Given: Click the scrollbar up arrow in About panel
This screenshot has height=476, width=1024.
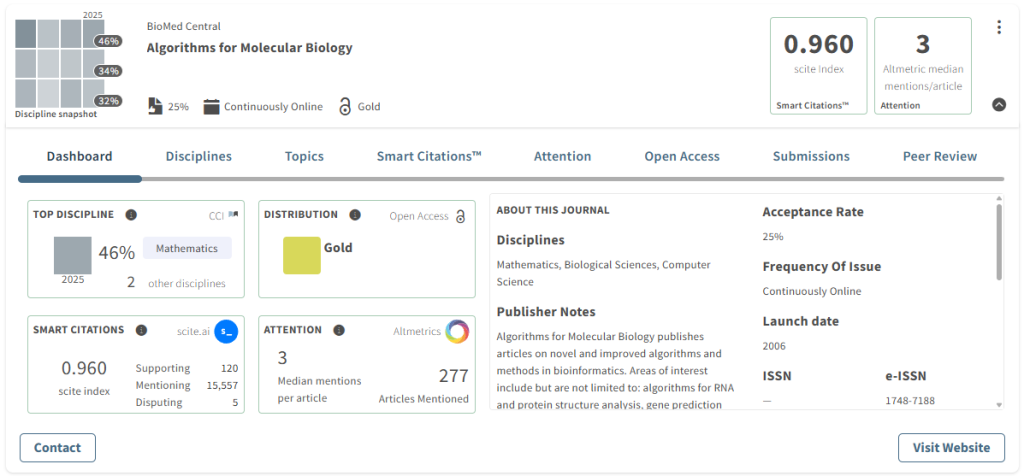Looking at the screenshot, I should [x=999, y=198].
